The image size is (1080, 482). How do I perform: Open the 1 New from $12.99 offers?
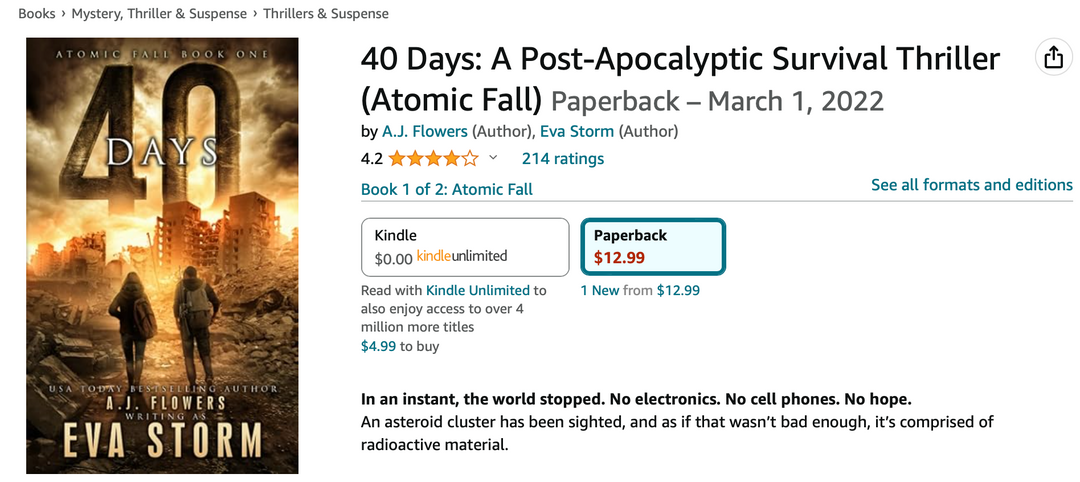[640, 290]
